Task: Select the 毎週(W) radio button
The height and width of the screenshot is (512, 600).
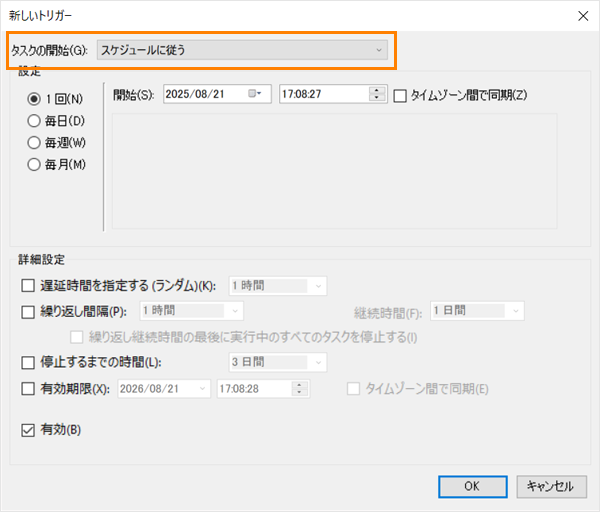Action: coord(34,143)
